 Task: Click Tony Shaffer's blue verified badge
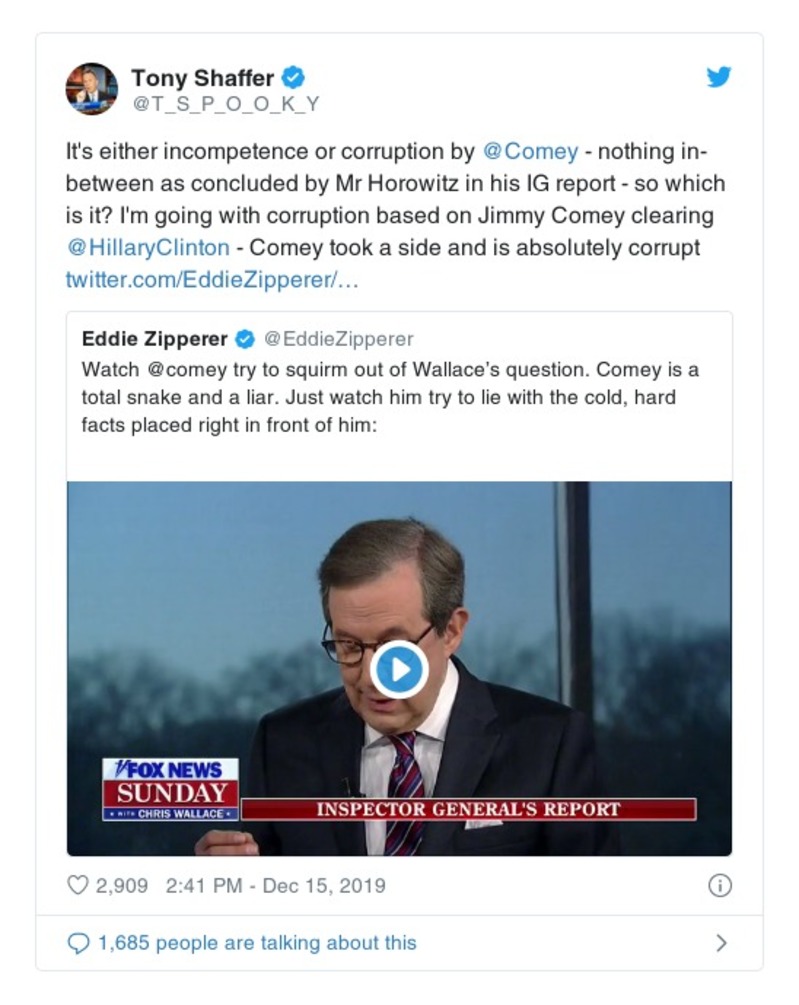click(292, 77)
